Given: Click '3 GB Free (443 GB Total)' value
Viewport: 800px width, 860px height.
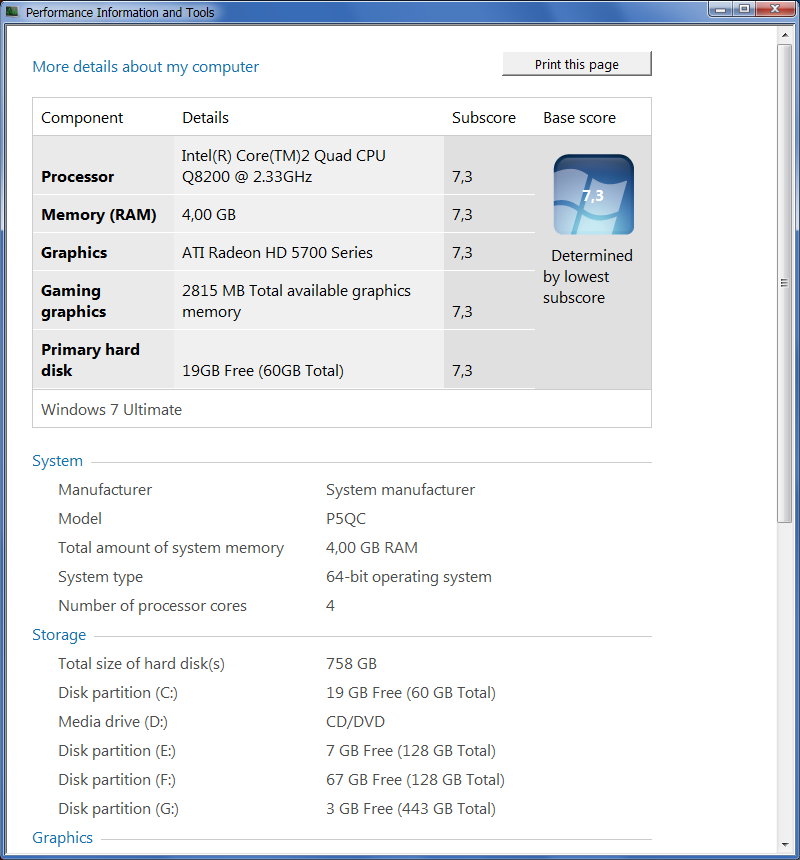Looking at the screenshot, I should (411, 809).
